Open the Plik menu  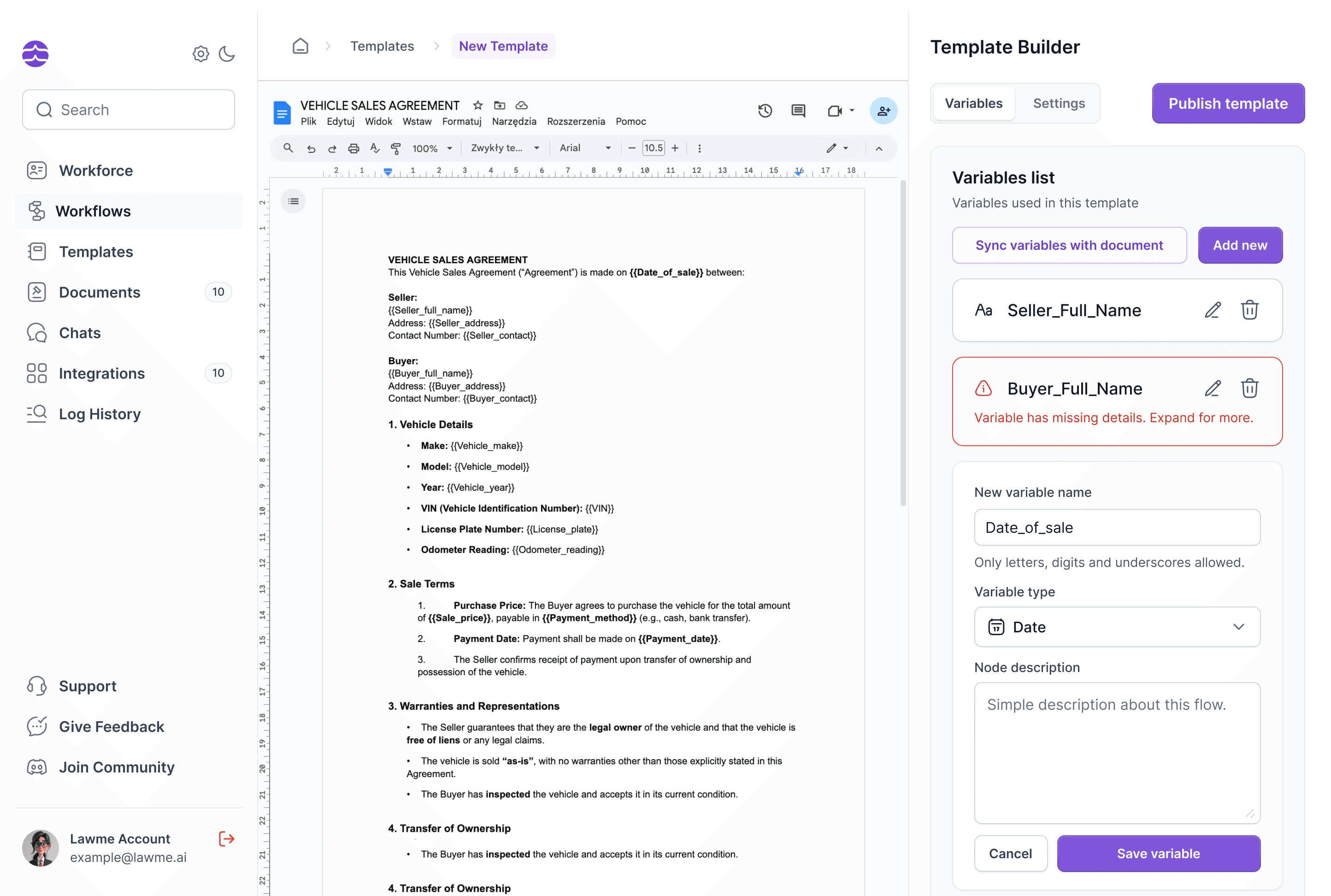coord(308,121)
